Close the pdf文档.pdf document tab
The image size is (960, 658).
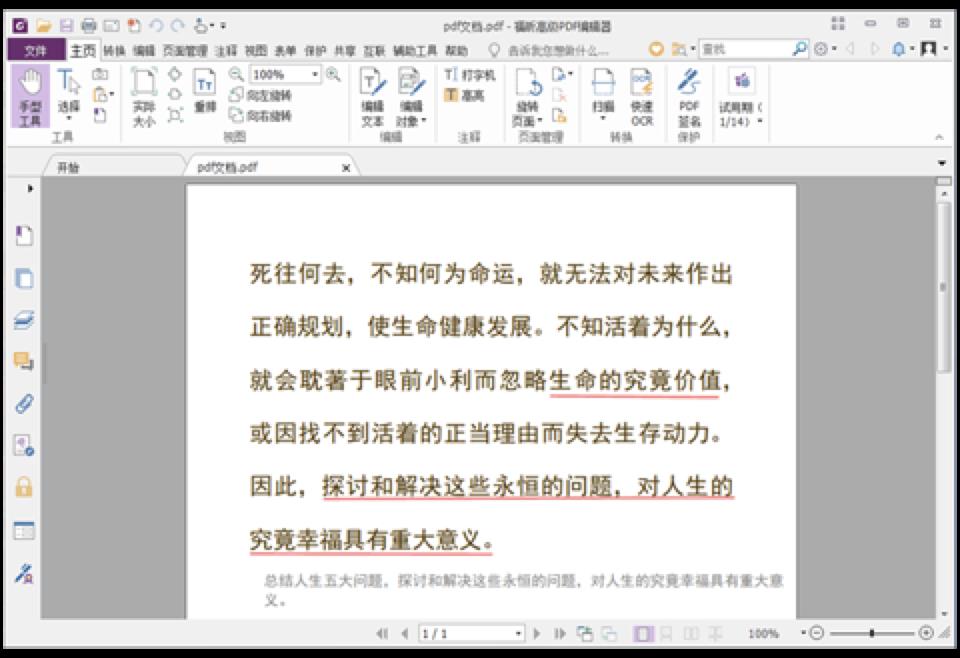coord(346,168)
